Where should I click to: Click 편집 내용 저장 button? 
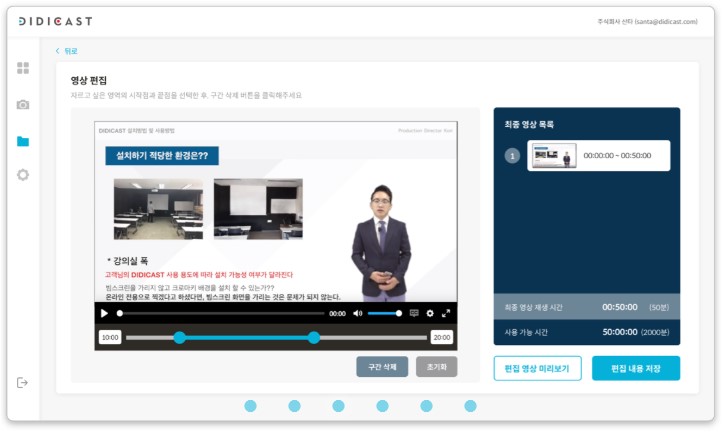coord(636,368)
